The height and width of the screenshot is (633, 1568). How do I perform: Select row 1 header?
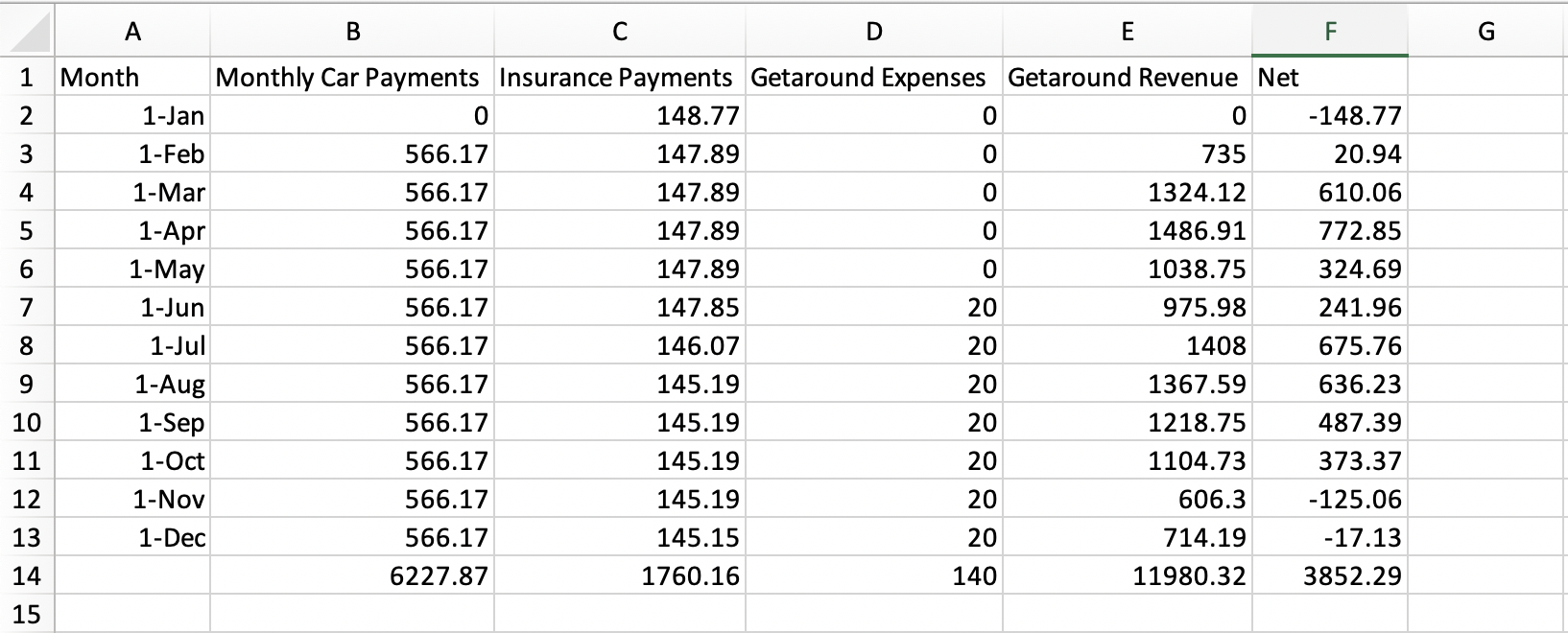pyautogui.click(x=27, y=77)
